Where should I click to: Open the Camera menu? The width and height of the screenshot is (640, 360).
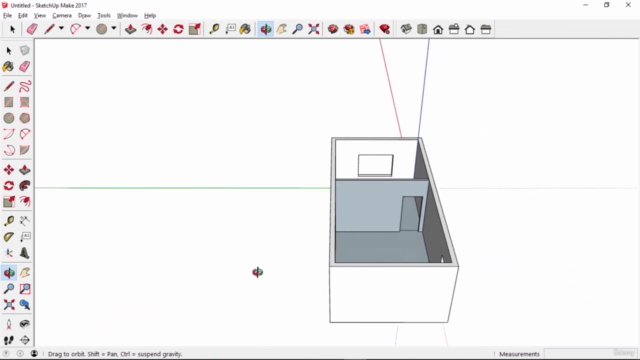pos(62,16)
